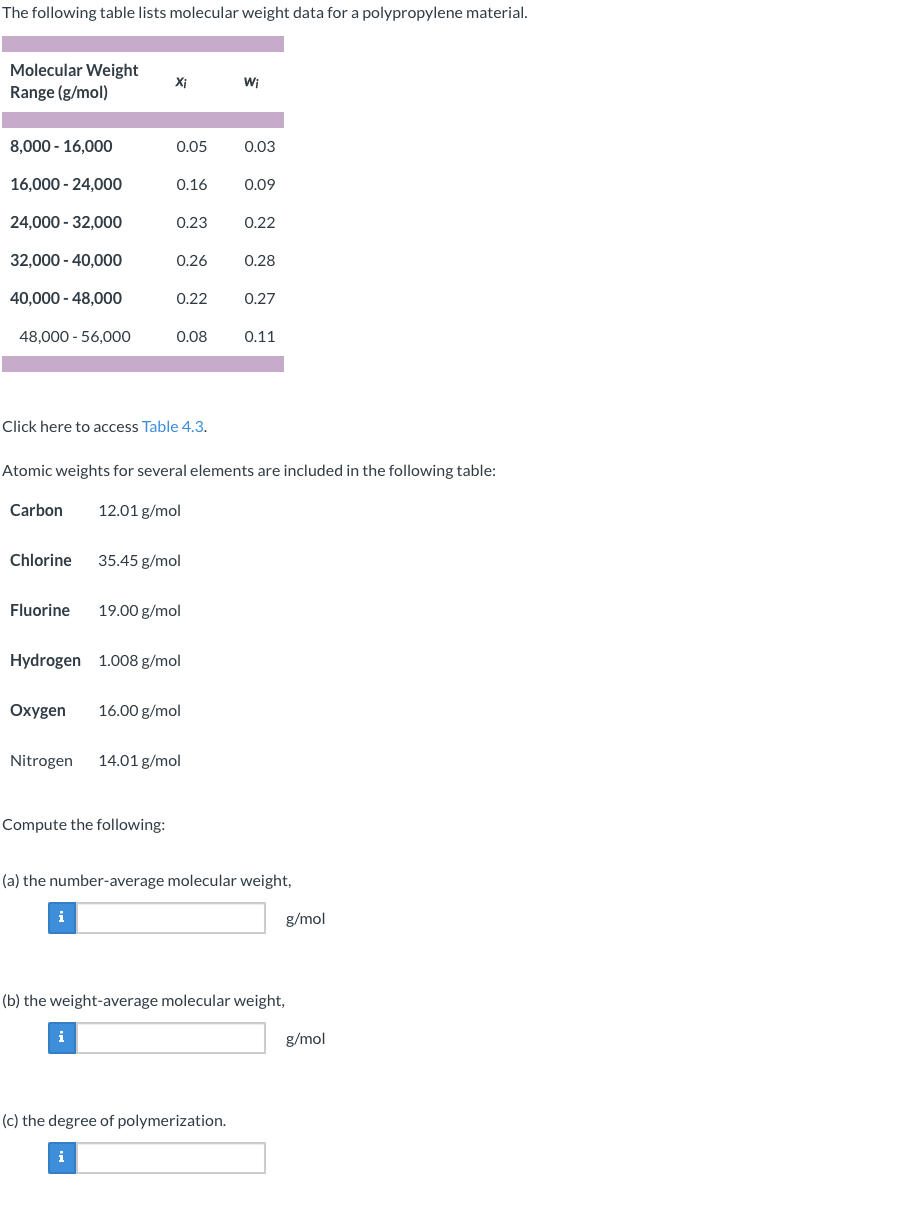Screen dimensions: 924x1216
Task: Click the info icon beside the part (a) answer field
Action: tap(61, 917)
